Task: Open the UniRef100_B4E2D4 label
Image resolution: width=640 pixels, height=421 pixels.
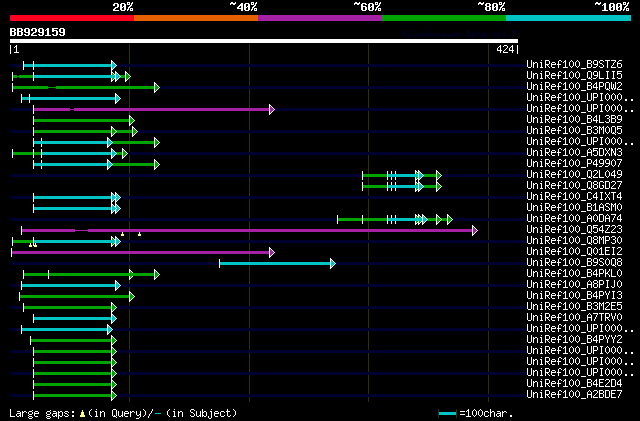Action: 574,384
